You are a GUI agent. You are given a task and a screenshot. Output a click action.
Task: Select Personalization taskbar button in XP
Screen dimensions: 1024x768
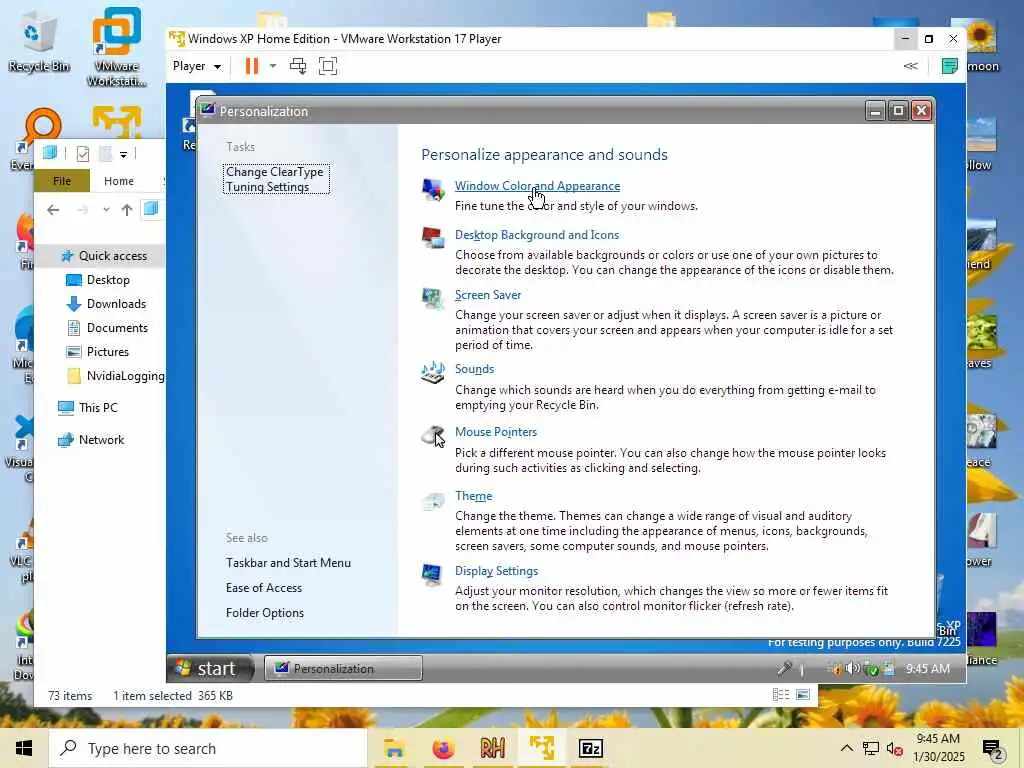click(344, 668)
